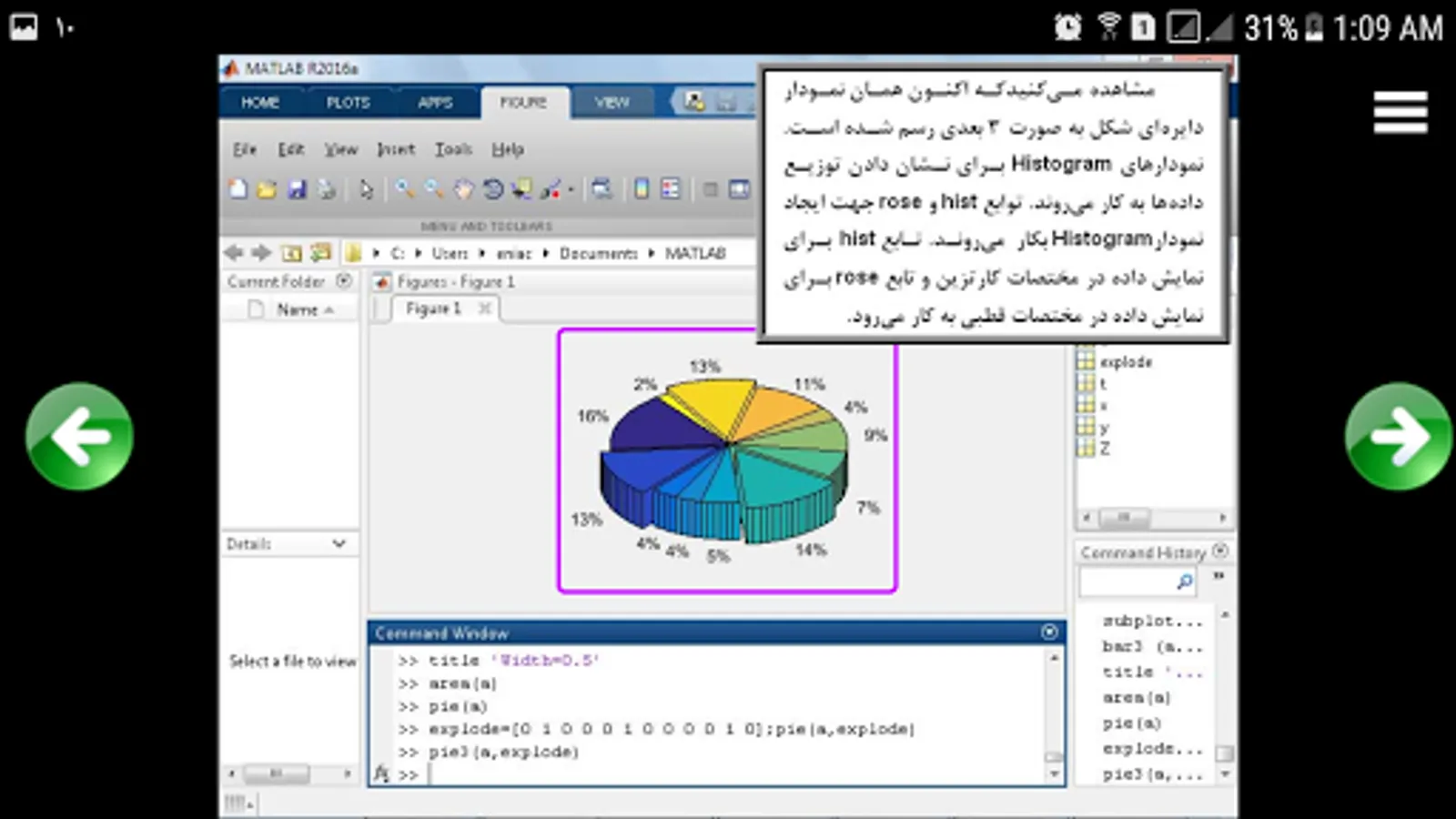Viewport: 1456px width, 819px height.
Task: Click Documents in the address path
Action: pos(598,253)
